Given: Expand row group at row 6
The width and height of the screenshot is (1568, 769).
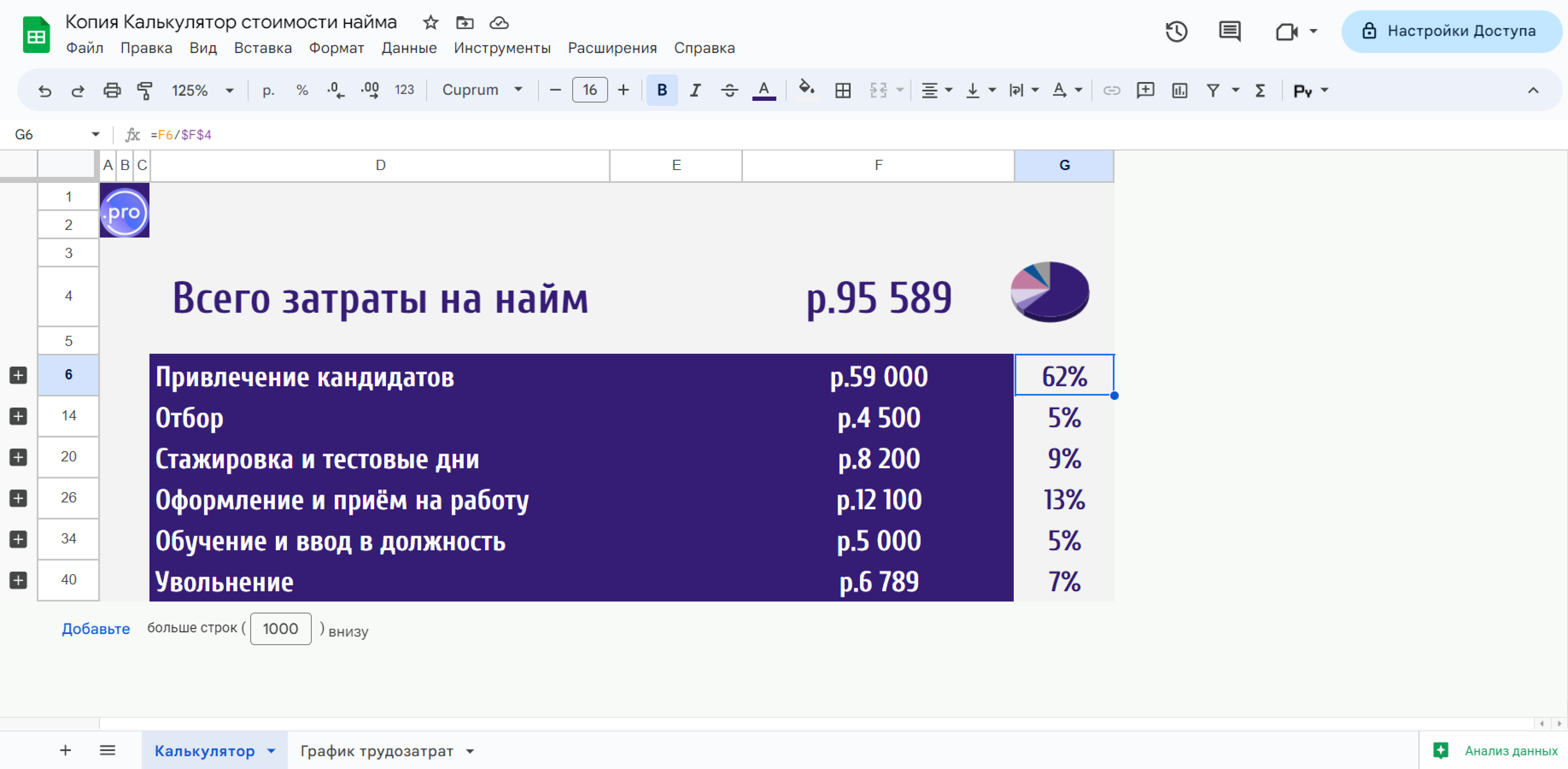Looking at the screenshot, I should click(18, 375).
